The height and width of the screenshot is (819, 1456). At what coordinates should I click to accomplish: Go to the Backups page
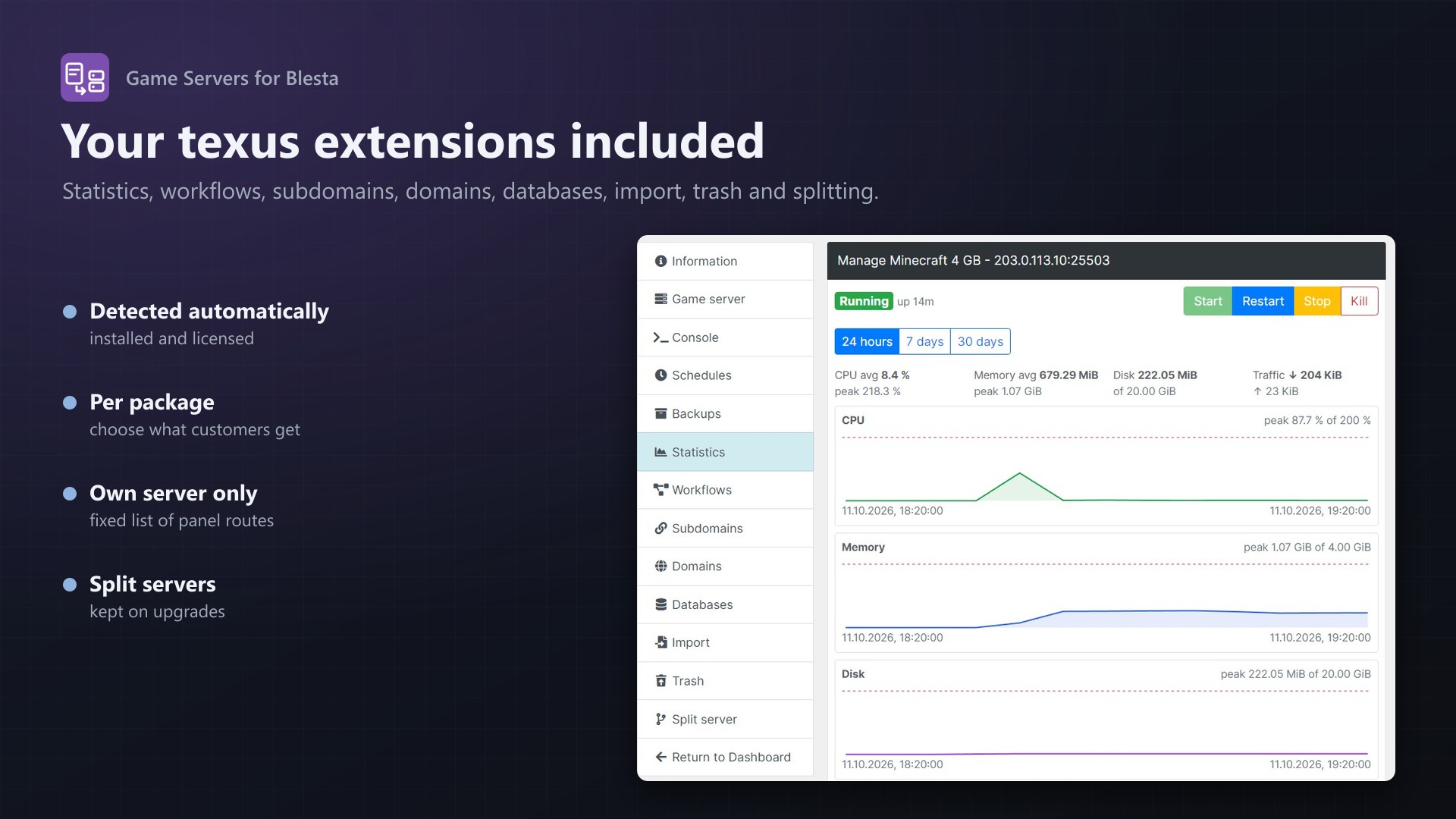coord(725,413)
